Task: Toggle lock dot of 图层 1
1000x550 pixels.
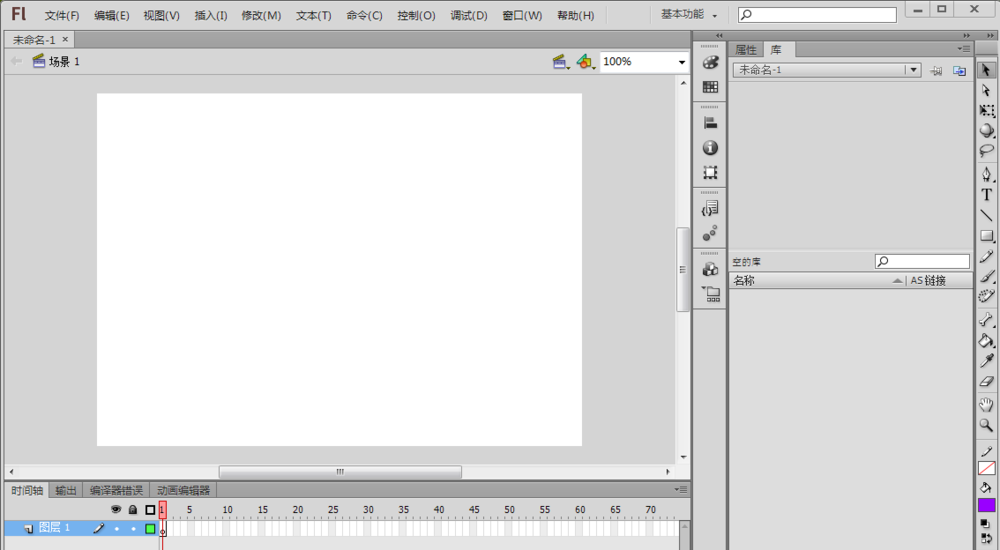Action: (x=133, y=528)
